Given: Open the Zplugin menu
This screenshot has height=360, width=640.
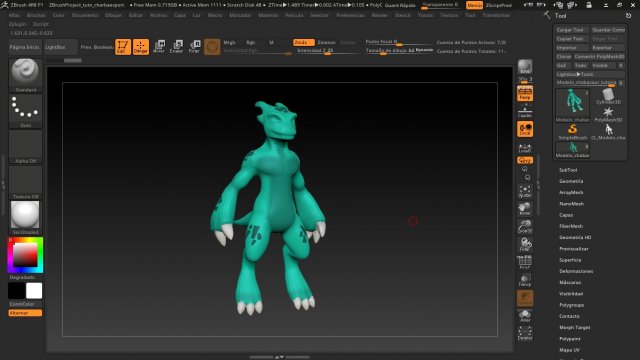Looking at the screenshot, I should [x=17, y=24].
